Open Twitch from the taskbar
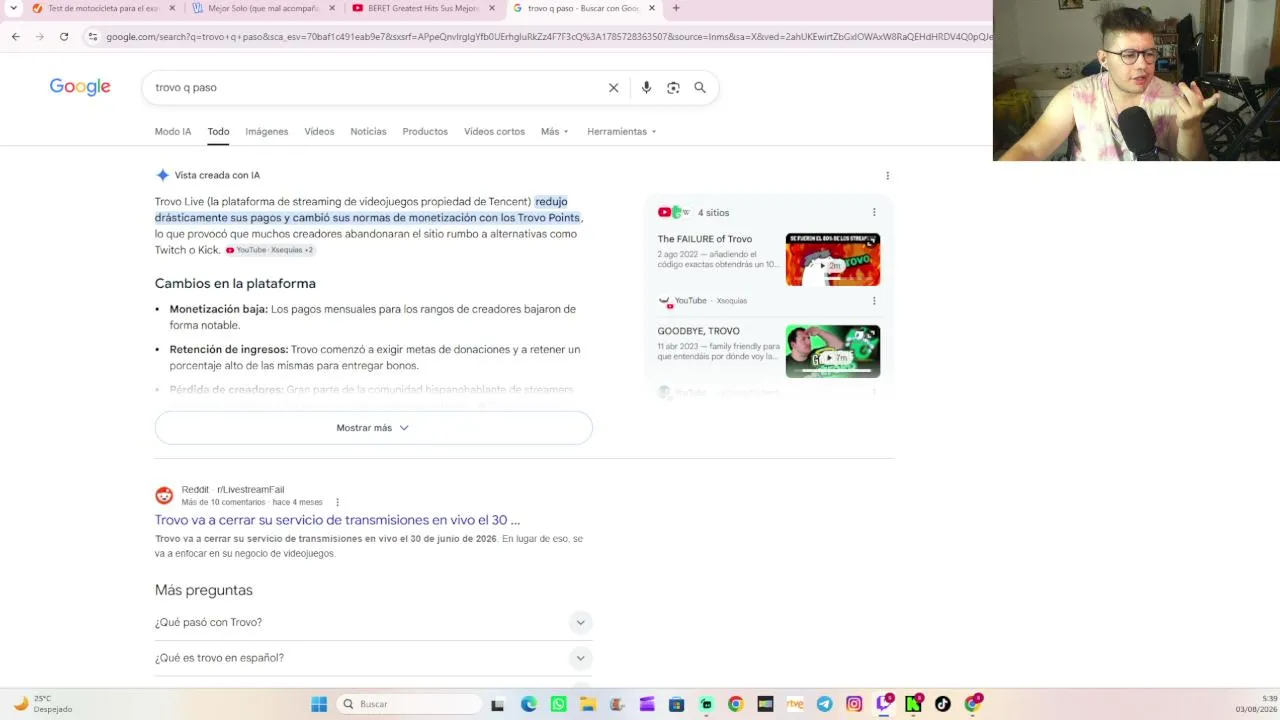 (x=884, y=704)
